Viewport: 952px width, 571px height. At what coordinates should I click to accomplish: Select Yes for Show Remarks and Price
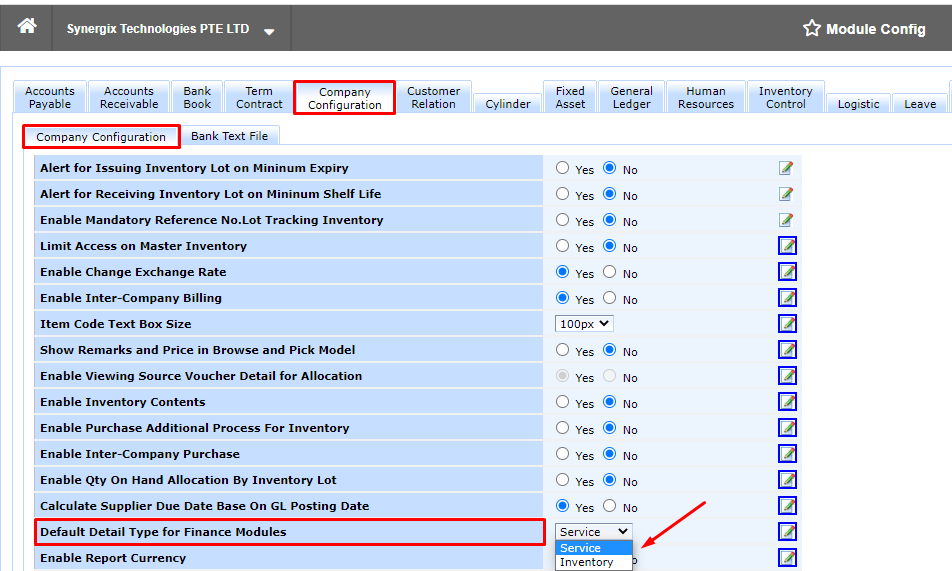point(562,350)
